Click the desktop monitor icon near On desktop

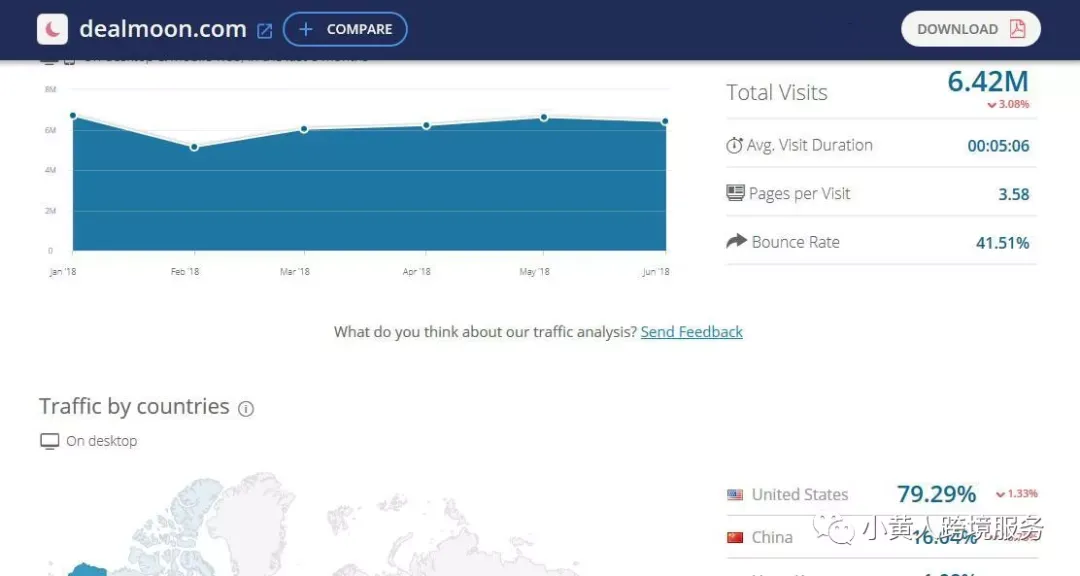[x=50, y=441]
